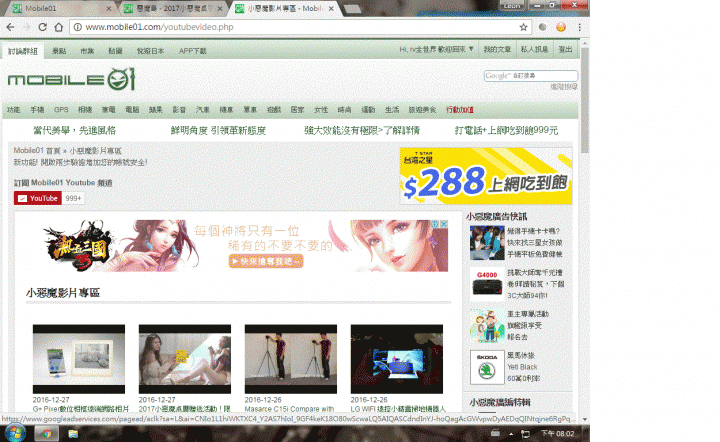Open 私人訊息 link
Viewport: 720px width, 442px height.
pyautogui.click(x=534, y=49)
